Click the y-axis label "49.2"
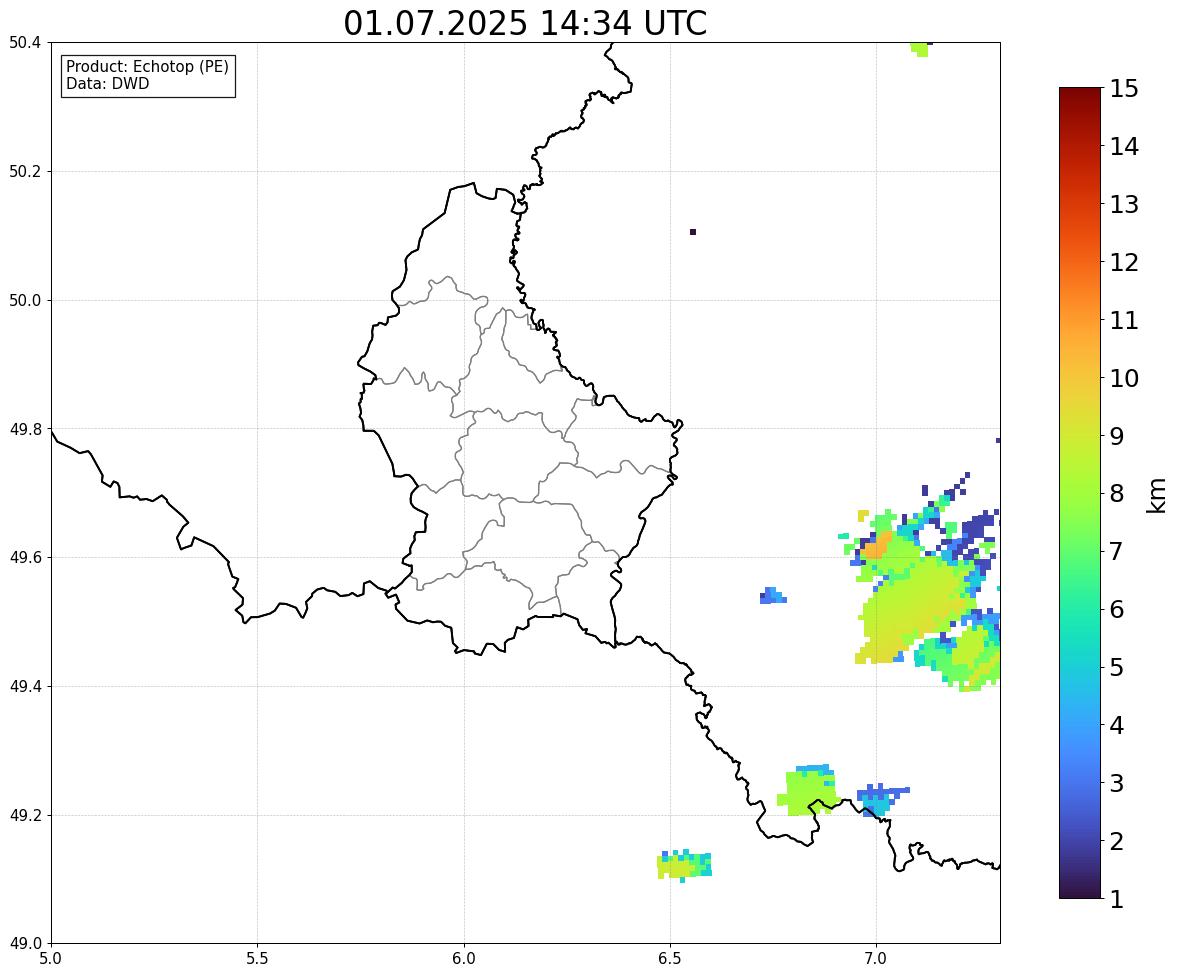Viewport: 1178px width, 976px height. (23, 815)
